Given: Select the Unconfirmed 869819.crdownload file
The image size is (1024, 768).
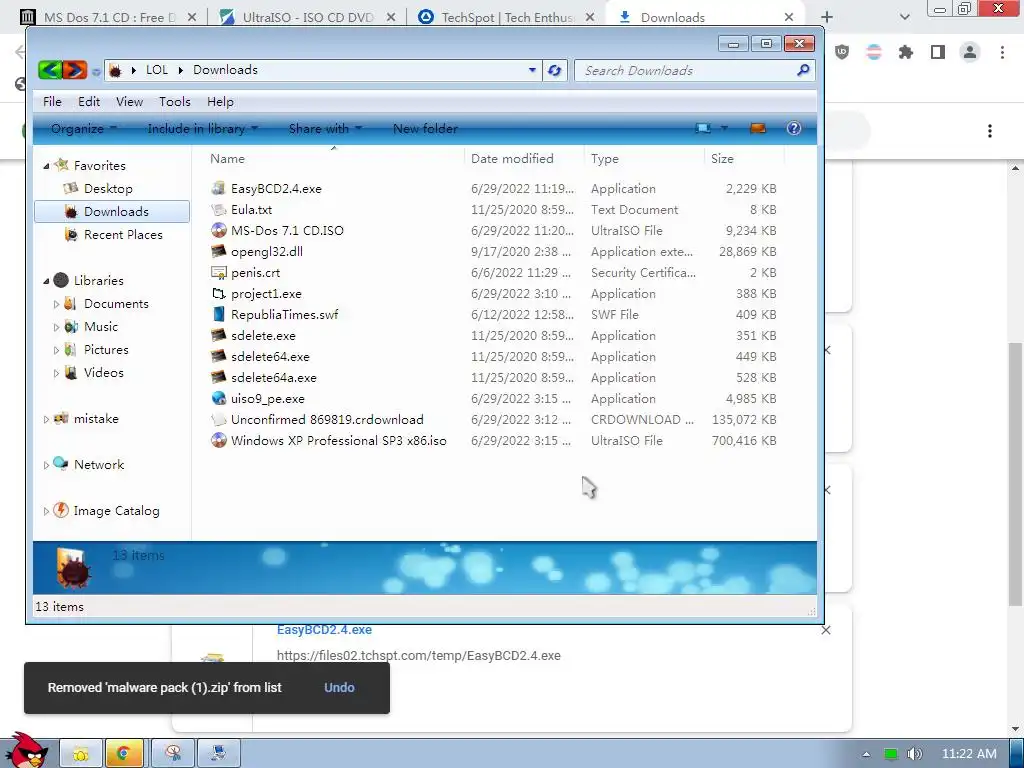Looking at the screenshot, I should [x=327, y=419].
